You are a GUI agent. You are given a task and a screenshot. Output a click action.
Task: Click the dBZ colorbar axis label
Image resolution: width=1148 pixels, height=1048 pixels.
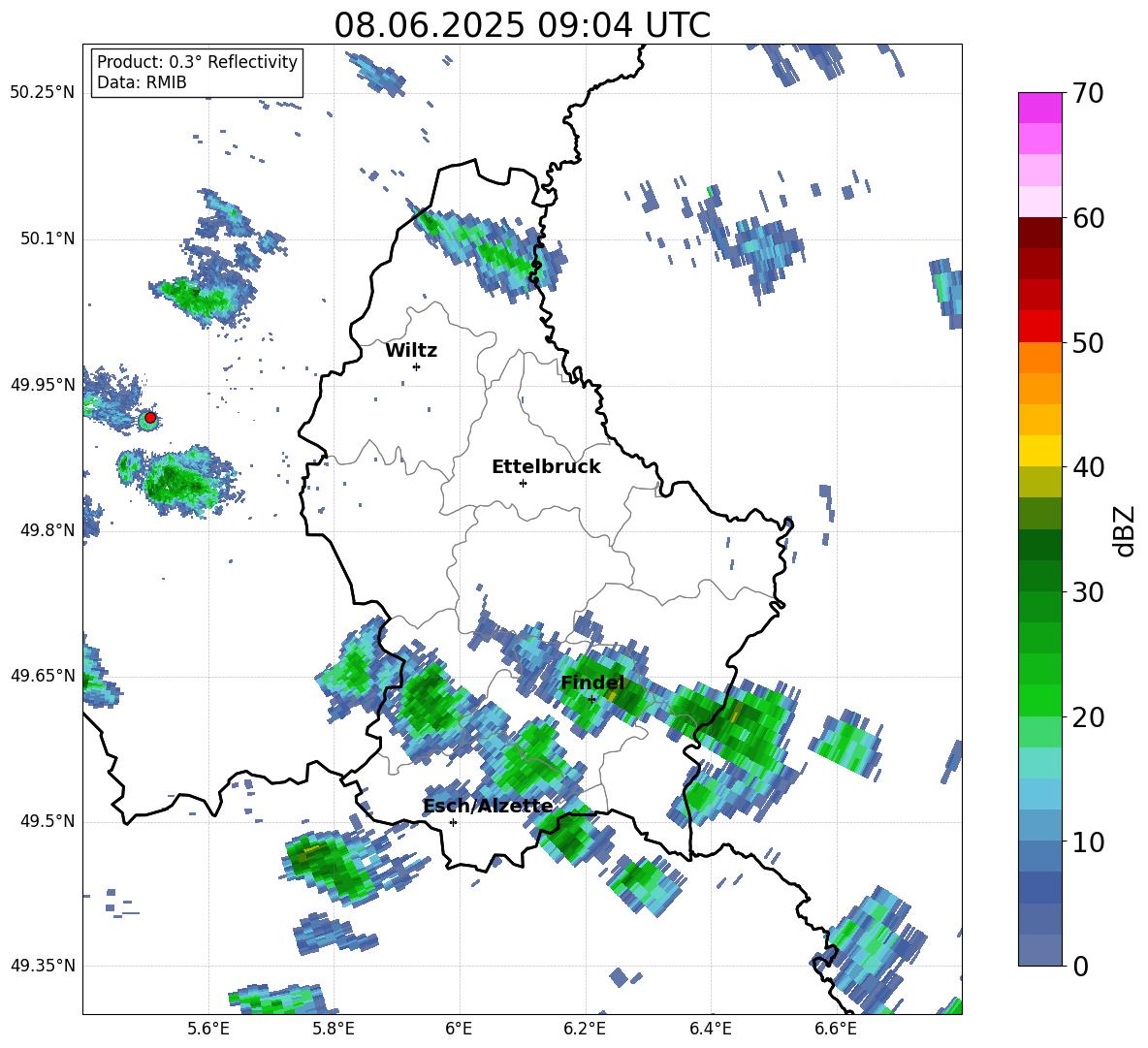(1126, 530)
